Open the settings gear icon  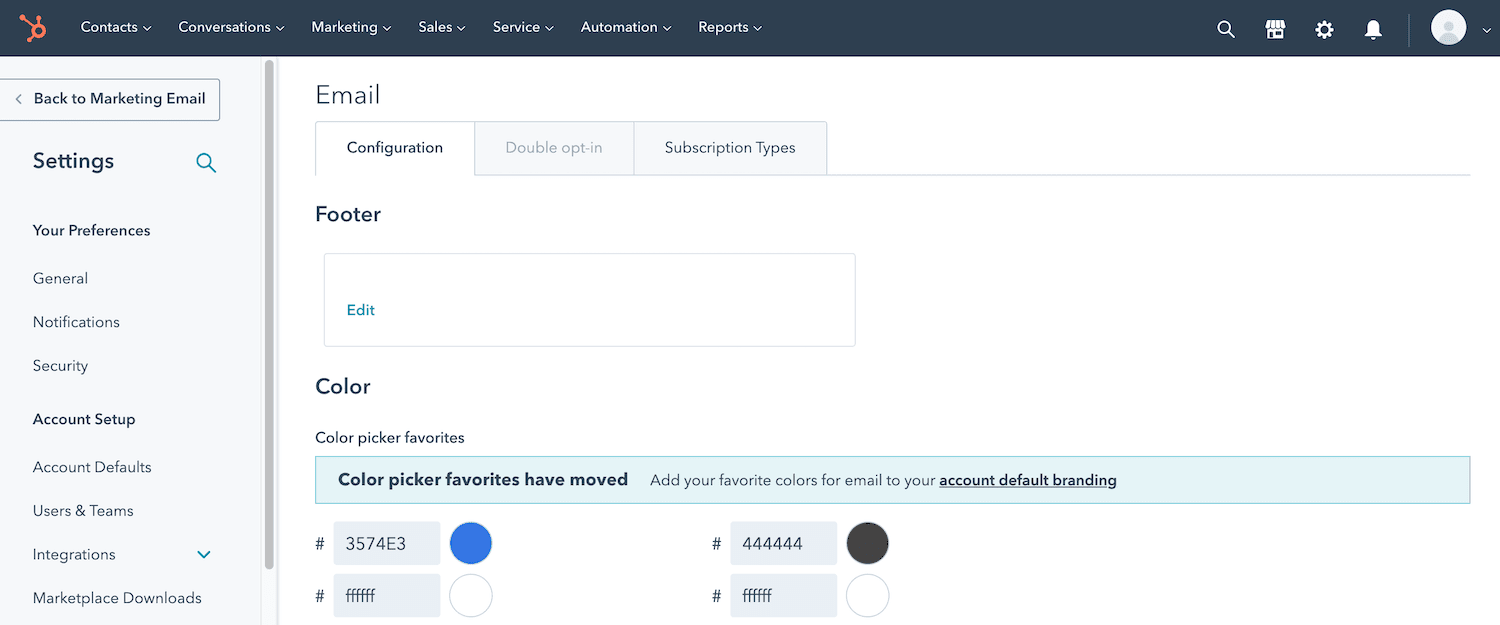tap(1324, 29)
